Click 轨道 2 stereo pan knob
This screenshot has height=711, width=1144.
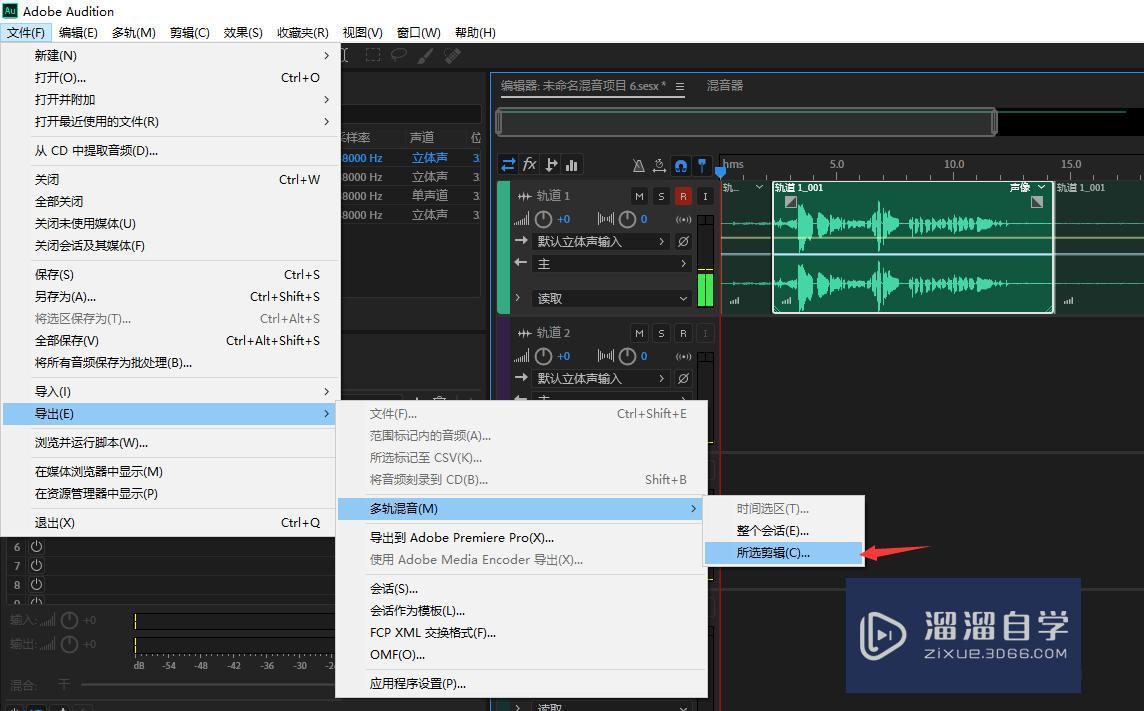pos(627,356)
